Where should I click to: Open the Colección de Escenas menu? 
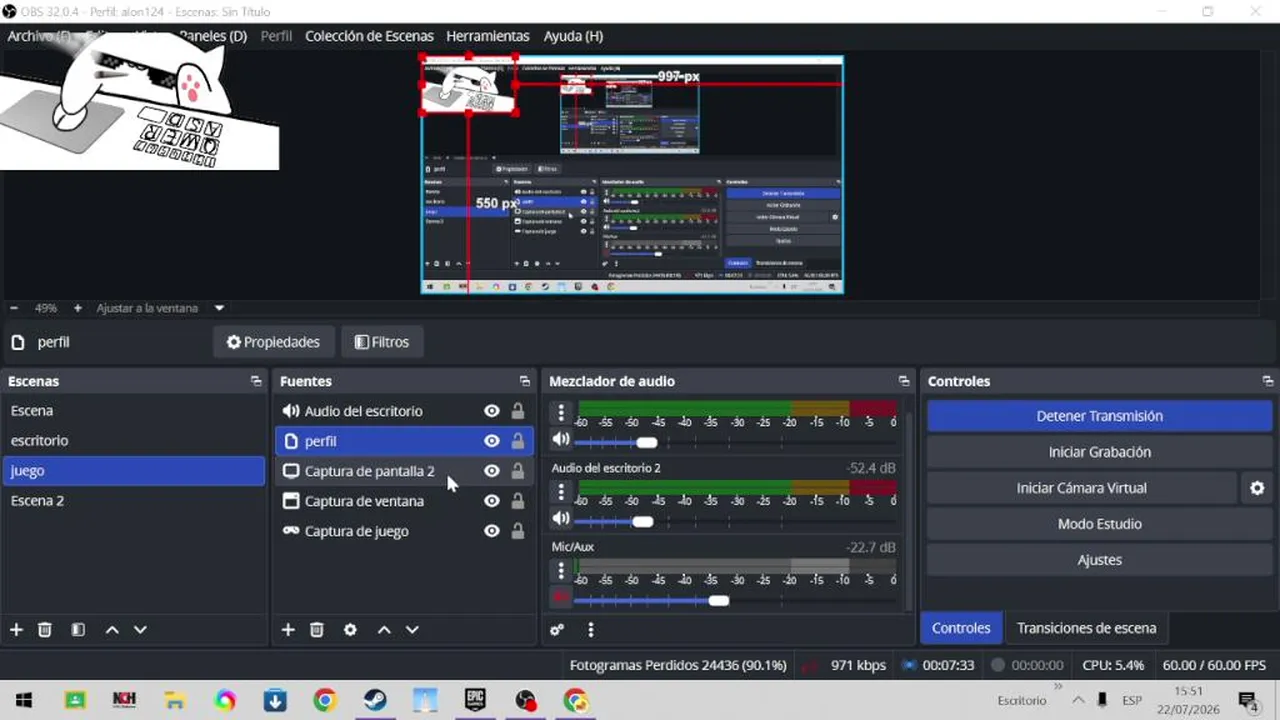point(369,36)
